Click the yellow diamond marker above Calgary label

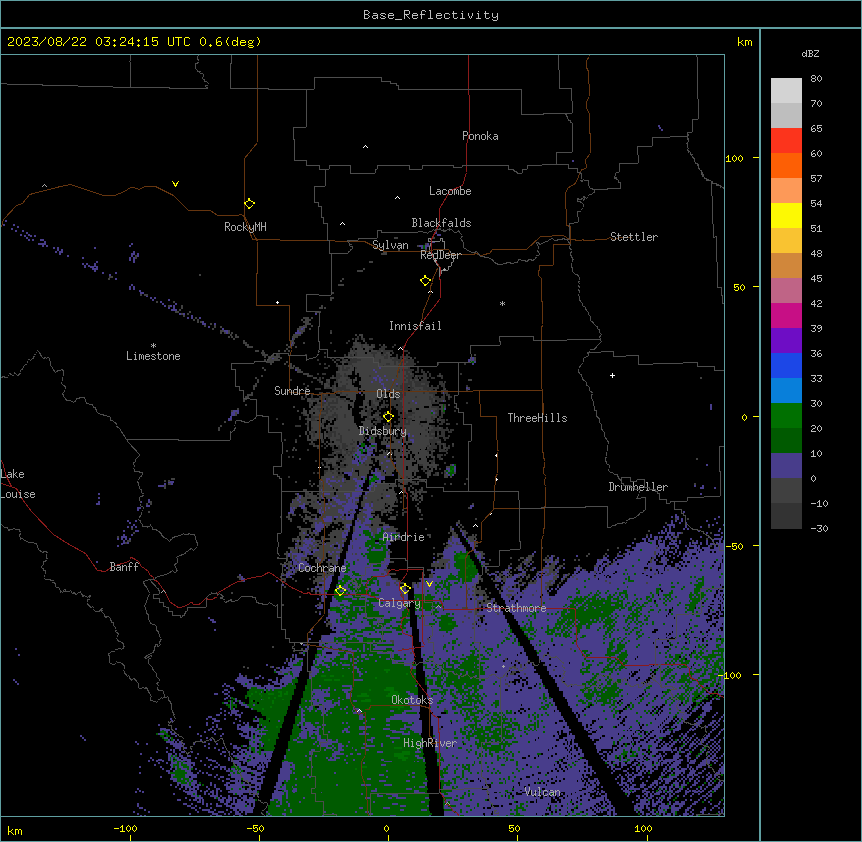(405, 589)
